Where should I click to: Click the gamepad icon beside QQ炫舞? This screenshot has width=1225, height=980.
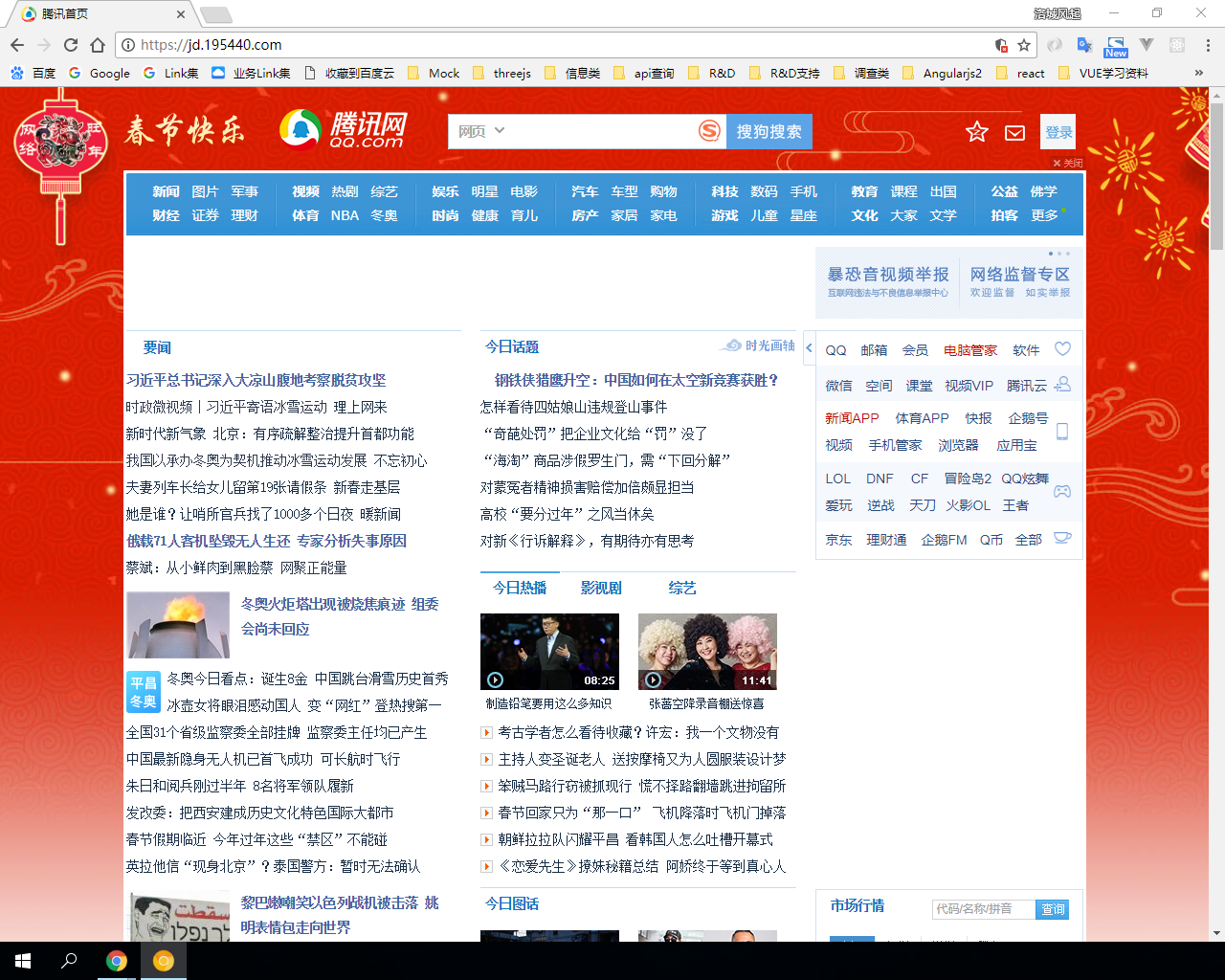(x=1062, y=491)
